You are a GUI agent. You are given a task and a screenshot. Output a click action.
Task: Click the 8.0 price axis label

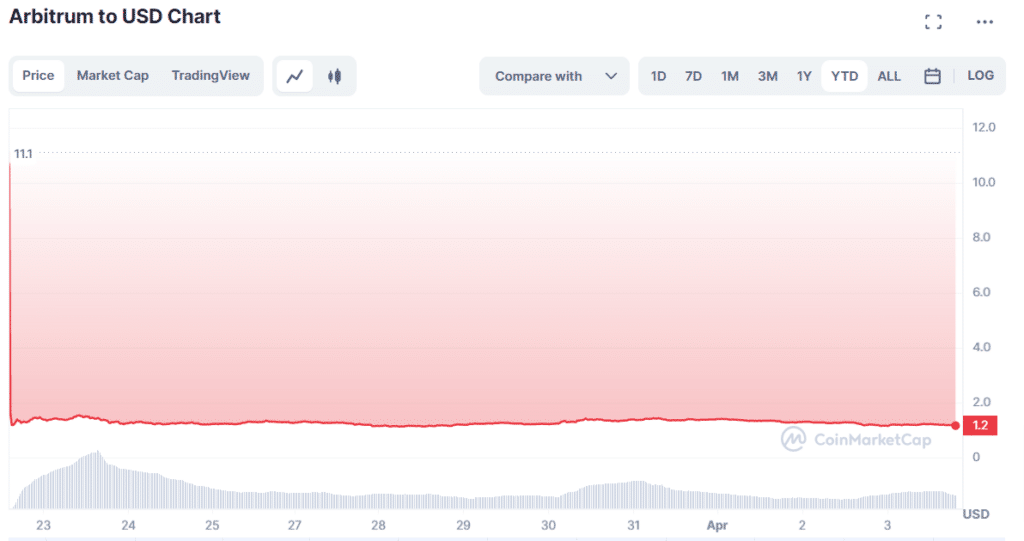[982, 237]
